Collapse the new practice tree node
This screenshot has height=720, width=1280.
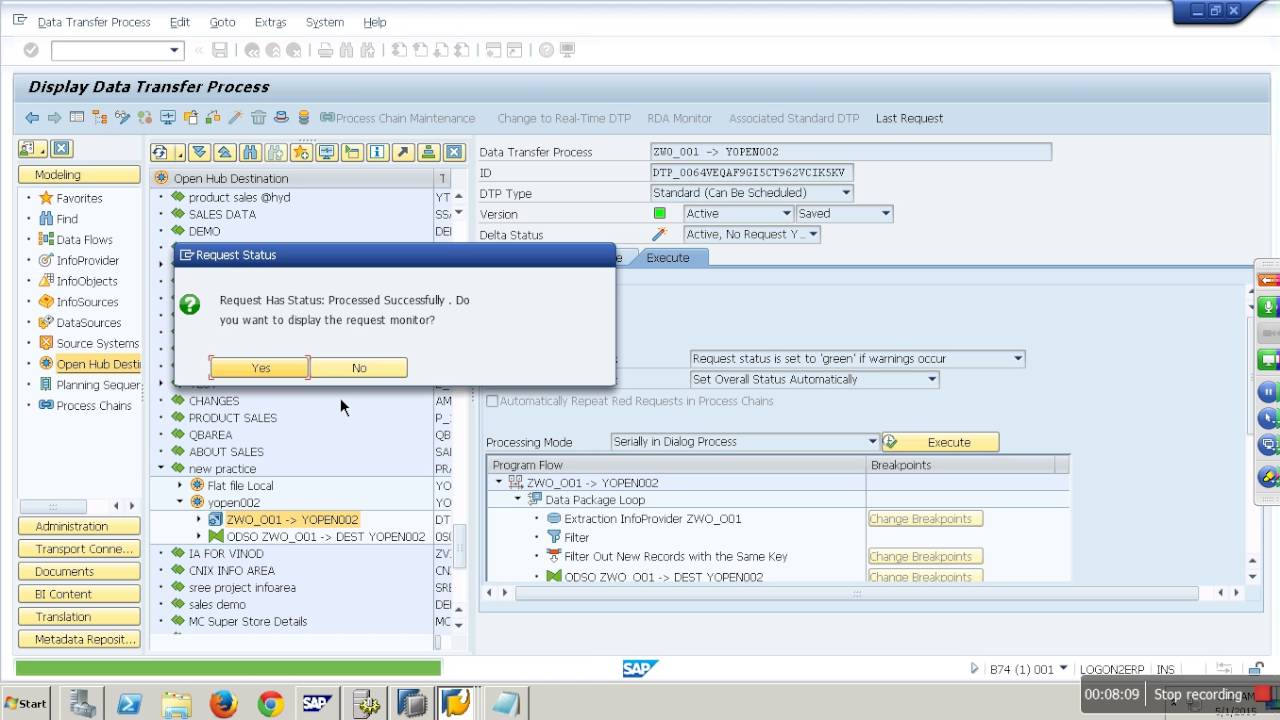[161, 468]
